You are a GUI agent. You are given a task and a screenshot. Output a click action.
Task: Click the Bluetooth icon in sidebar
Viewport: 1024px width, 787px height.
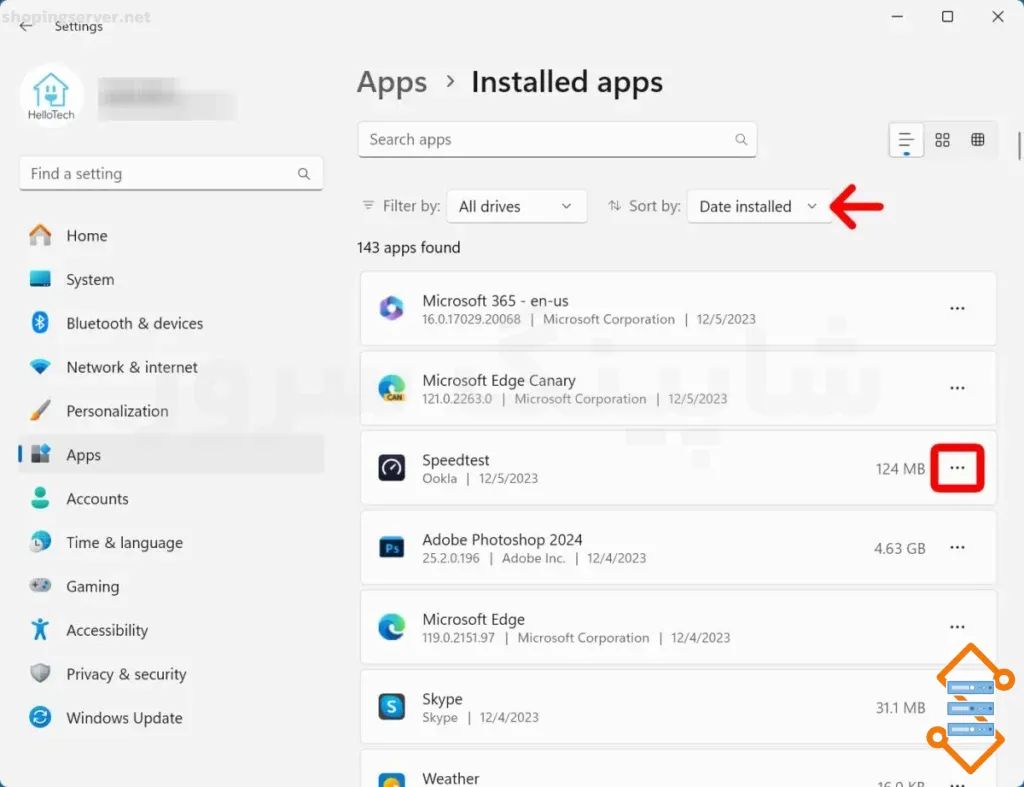pyautogui.click(x=40, y=323)
